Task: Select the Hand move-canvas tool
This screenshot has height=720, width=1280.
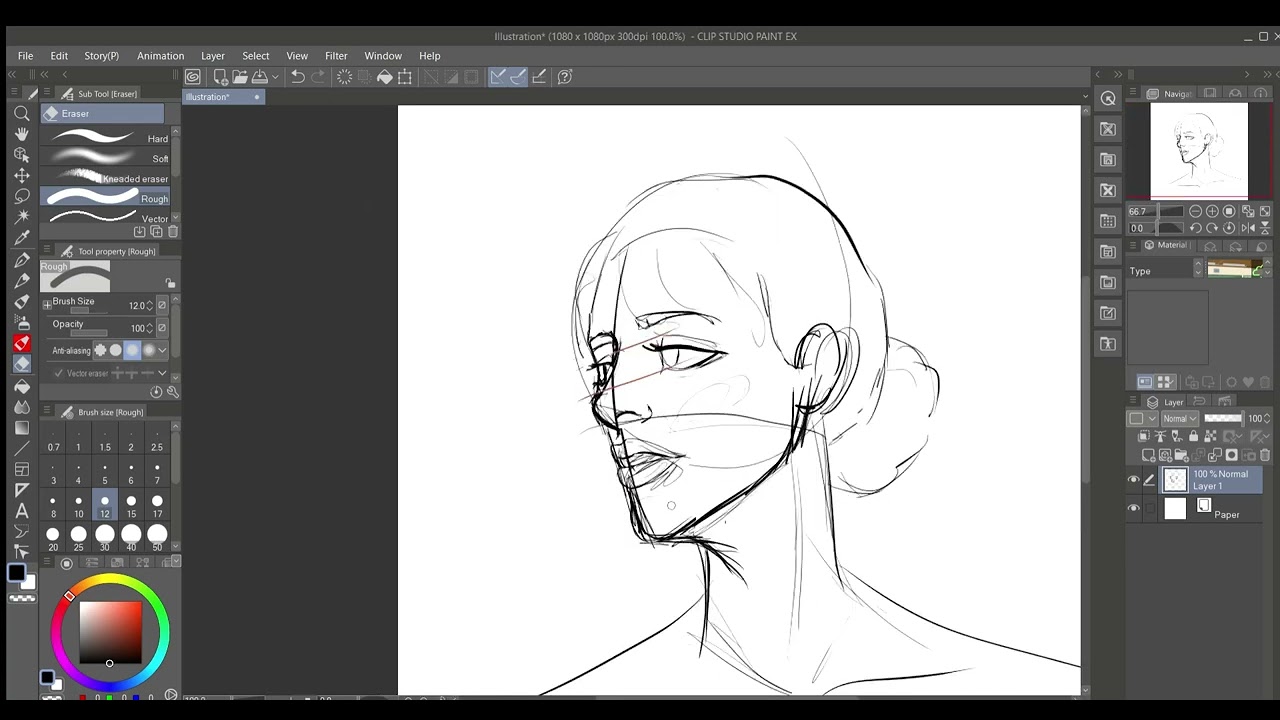Action: coord(22,133)
